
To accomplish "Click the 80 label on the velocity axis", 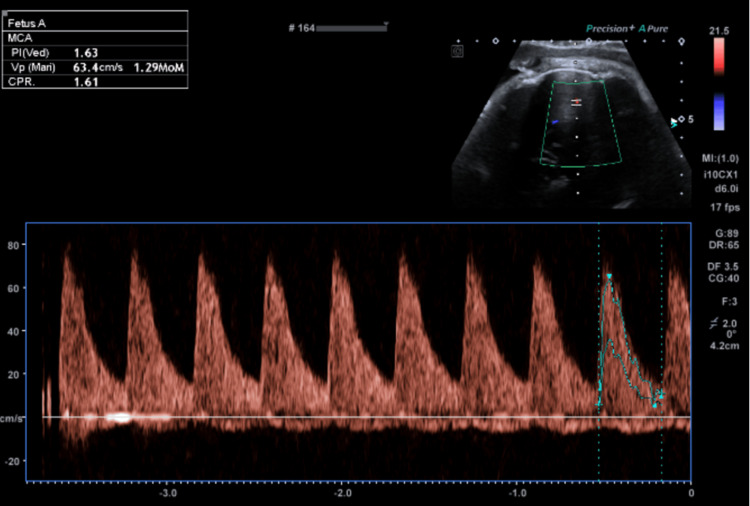I will point(13,245).
